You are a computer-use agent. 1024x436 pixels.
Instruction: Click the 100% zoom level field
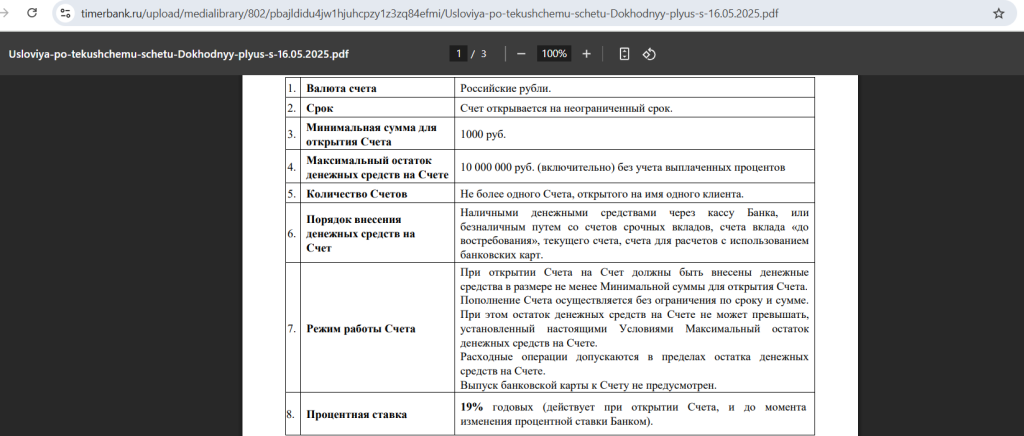click(554, 54)
